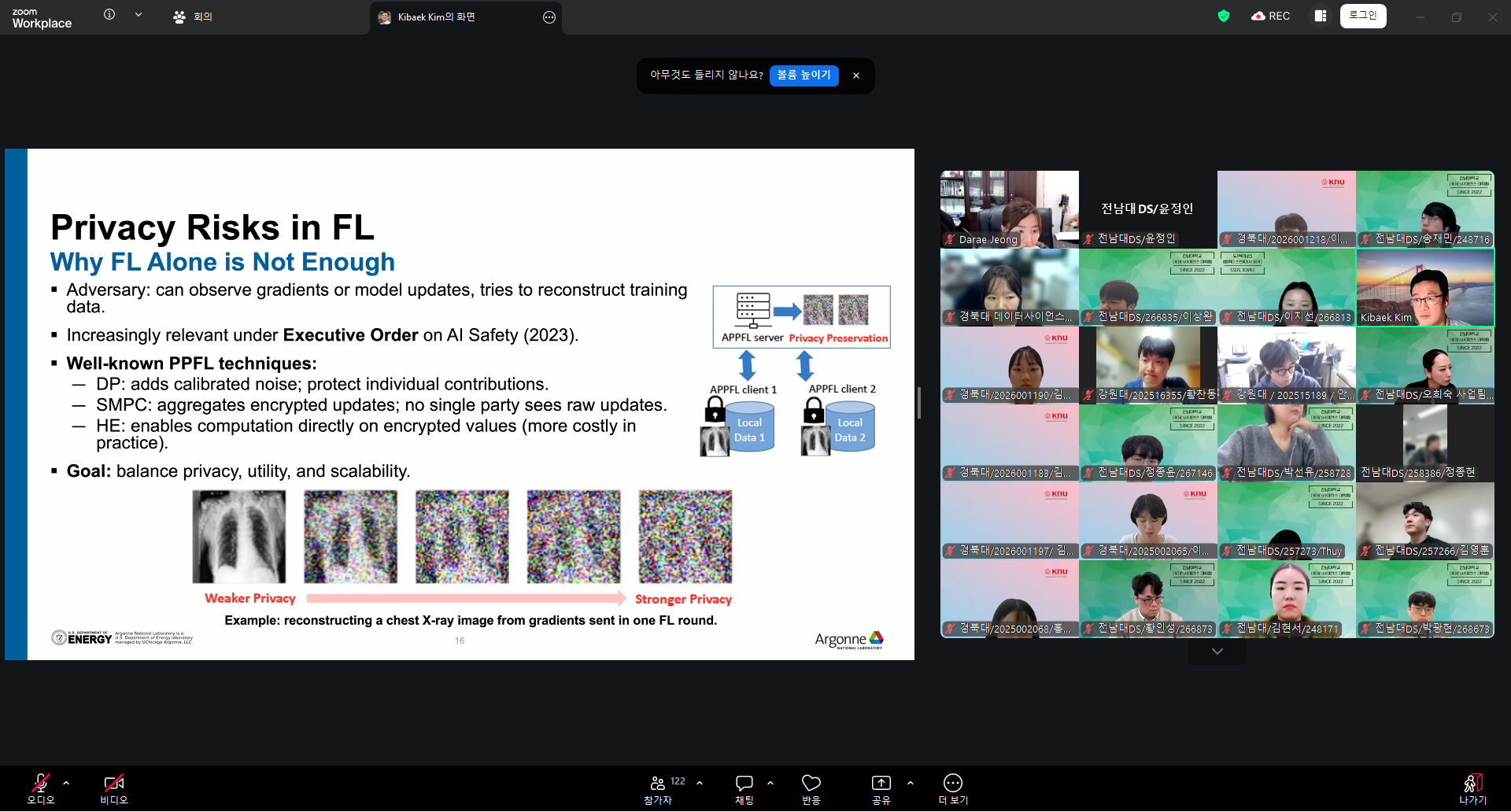Click the leave meeting icon
The height and width of the screenshot is (812, 1511).
(1472, 788)
